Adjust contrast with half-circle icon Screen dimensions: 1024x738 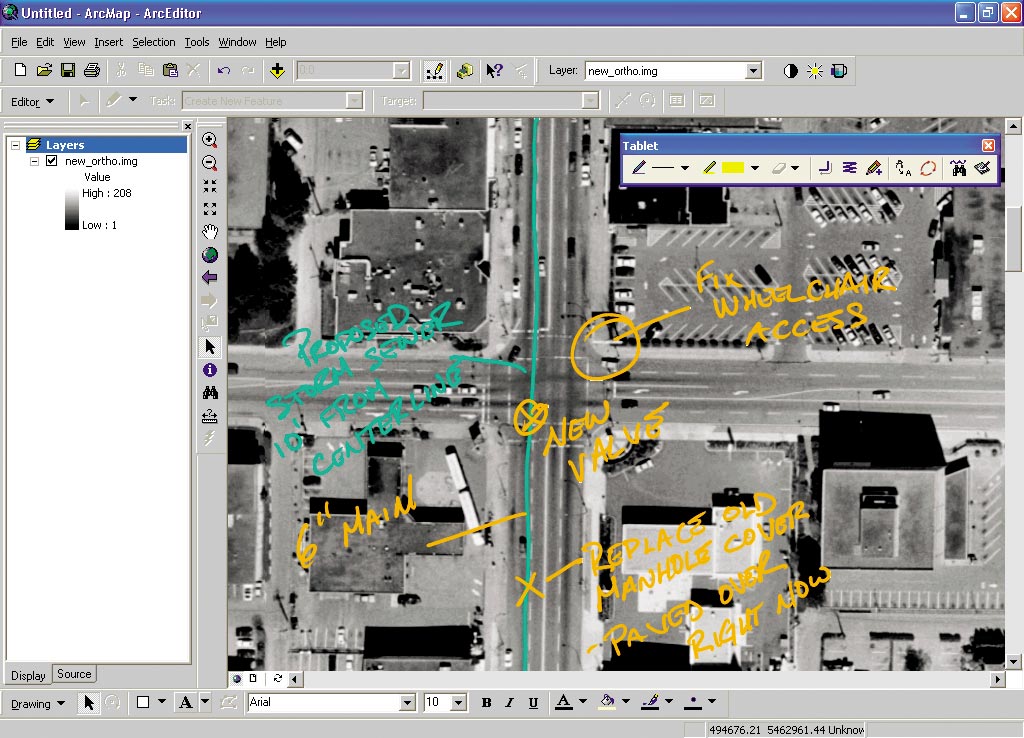(x=790, y=71)
